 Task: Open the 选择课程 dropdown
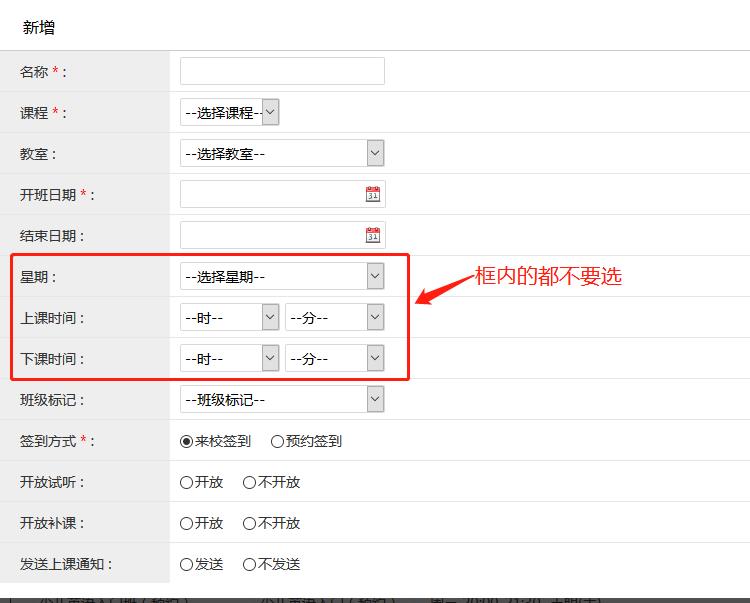coord(229,113)
